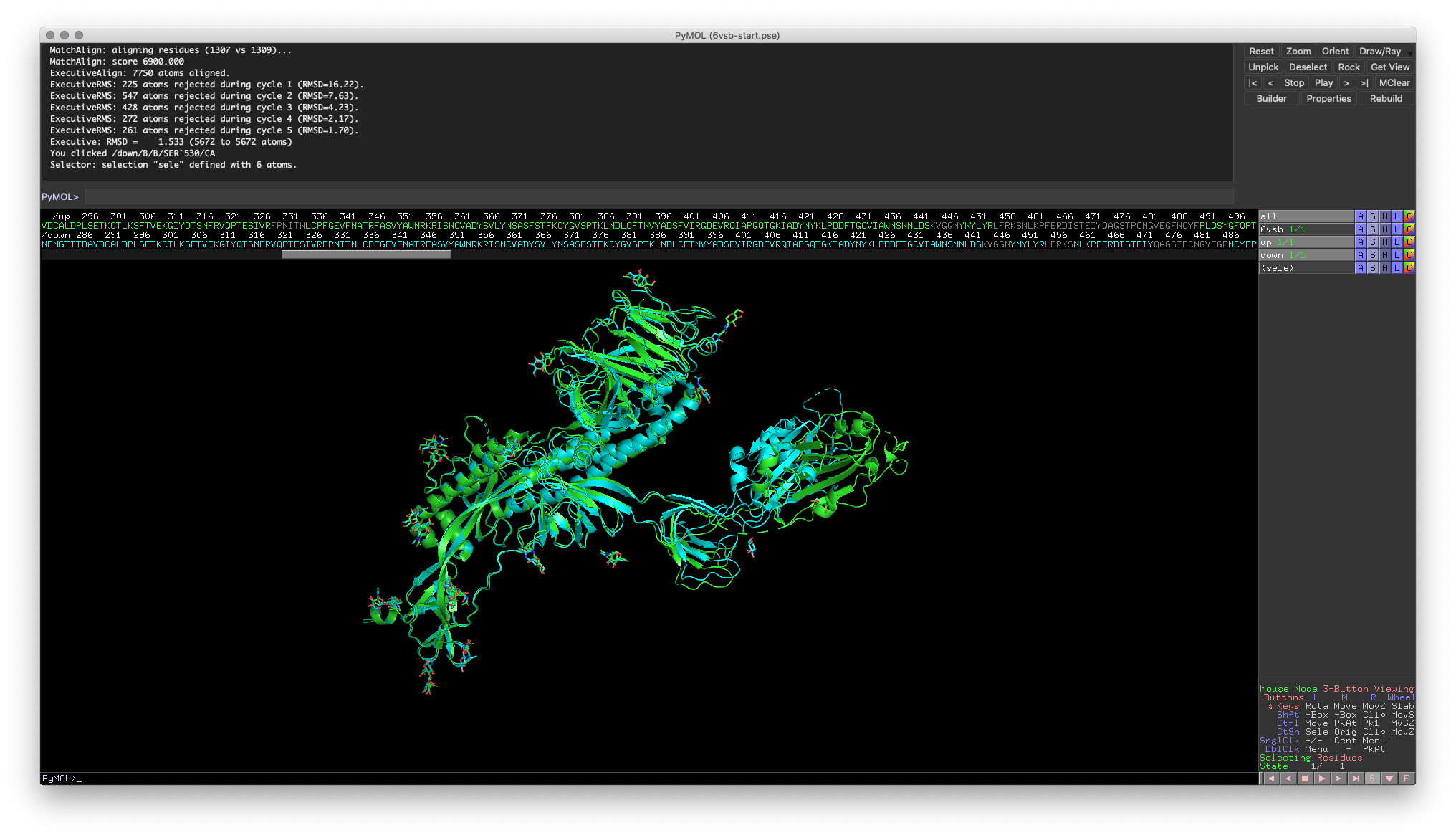Click the Unpick button
Viewport: 1456px width, 838px height.
click(x=1263, y=67)
